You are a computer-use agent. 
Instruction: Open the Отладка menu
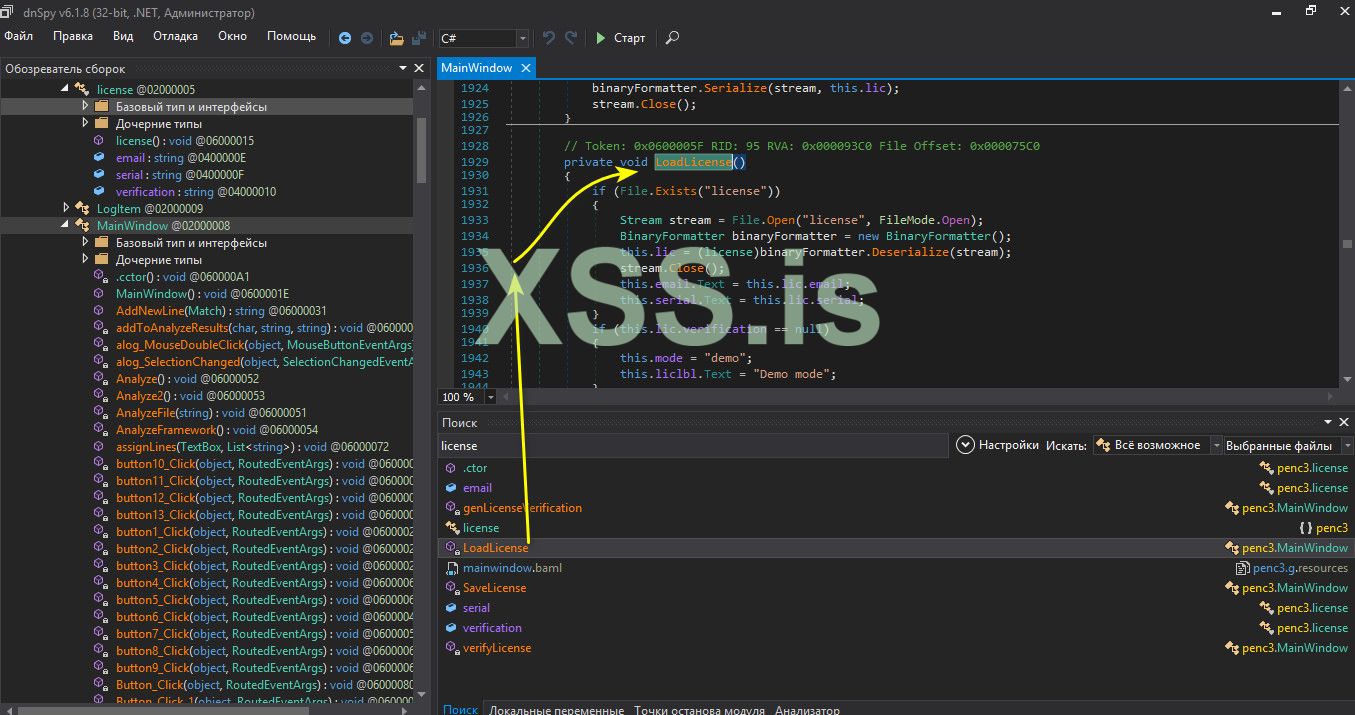click(175, 36)
